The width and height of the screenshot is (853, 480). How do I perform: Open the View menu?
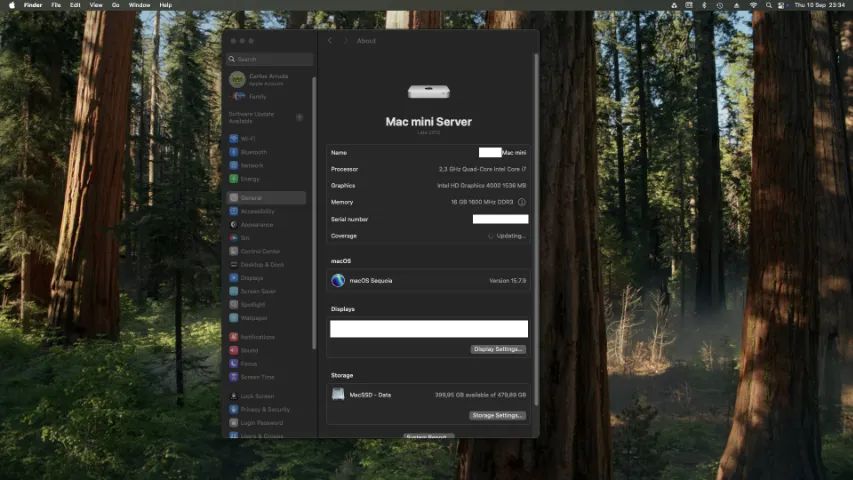96,5
